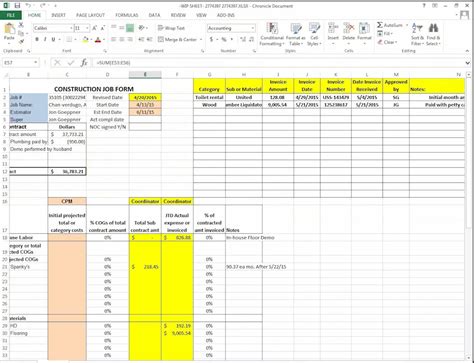Select the middle align icon

pyautogui.click(x=121, y=28)
